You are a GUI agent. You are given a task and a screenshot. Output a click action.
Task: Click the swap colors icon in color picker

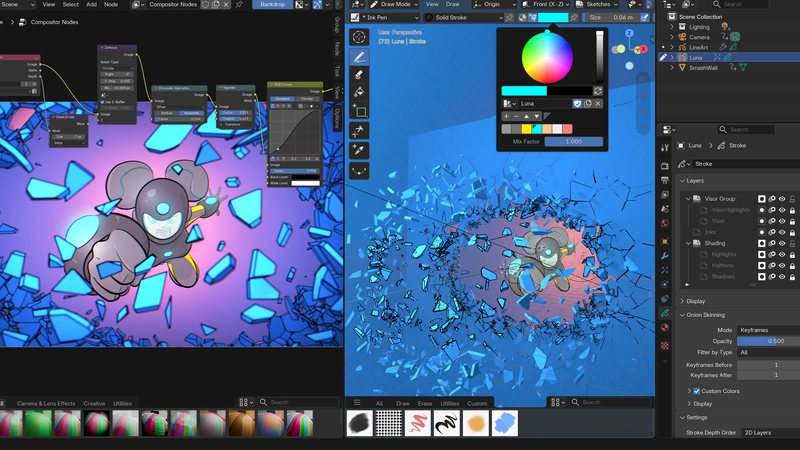coord(597,91)
